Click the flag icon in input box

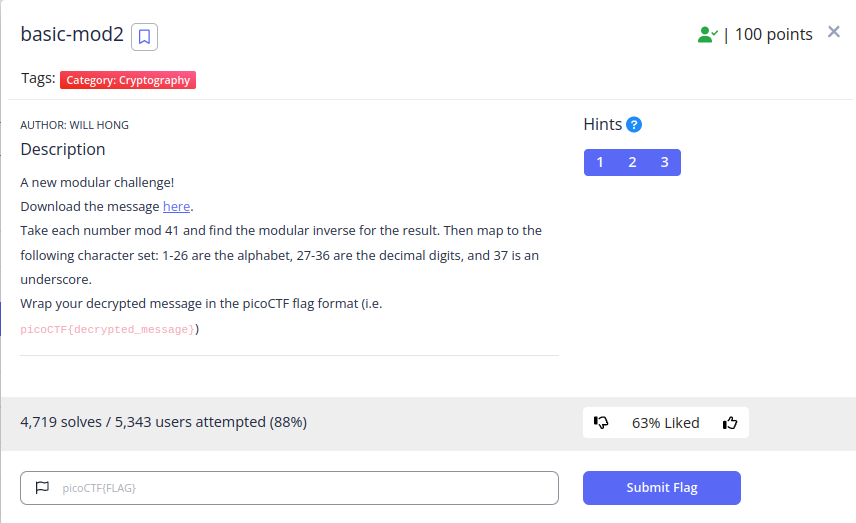click(x=42, y=488)
